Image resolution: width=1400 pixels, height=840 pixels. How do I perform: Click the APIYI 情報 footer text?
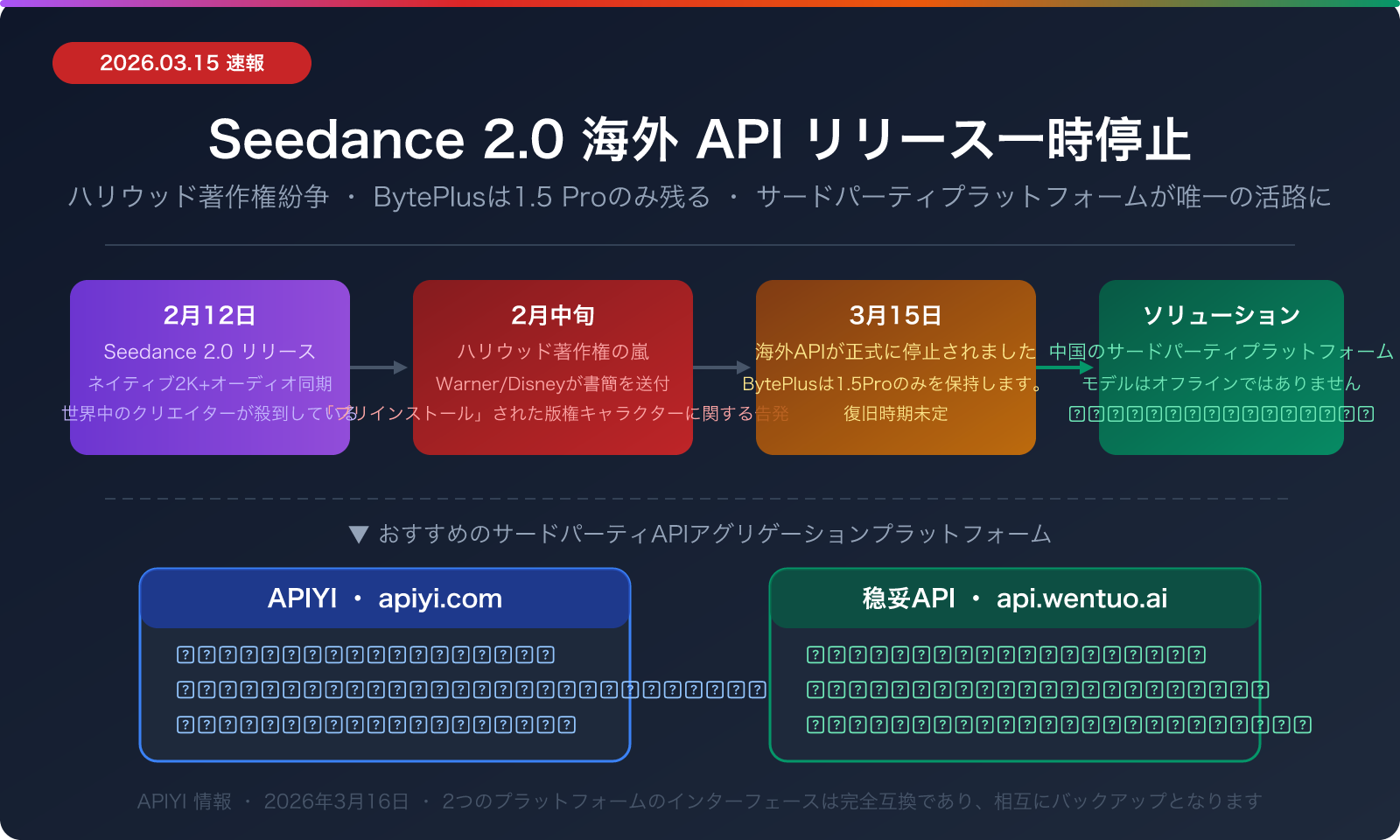pyautogui.click(x=184, y=800)
